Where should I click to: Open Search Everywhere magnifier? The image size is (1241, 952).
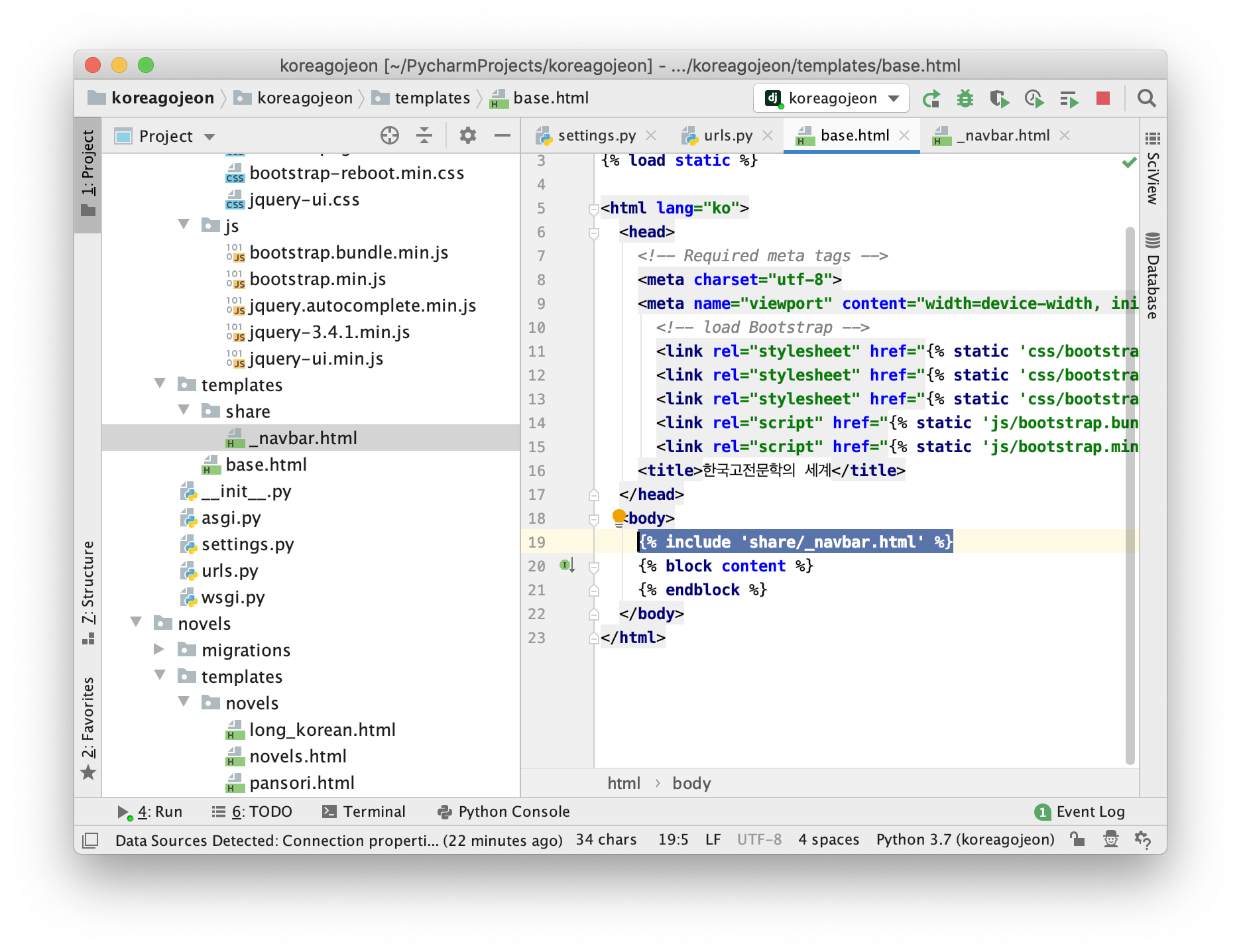(x=1146, y=99)
